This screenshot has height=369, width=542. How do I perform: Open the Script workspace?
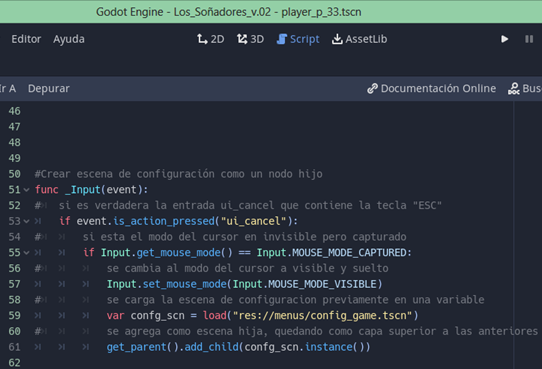coord(298,39)
